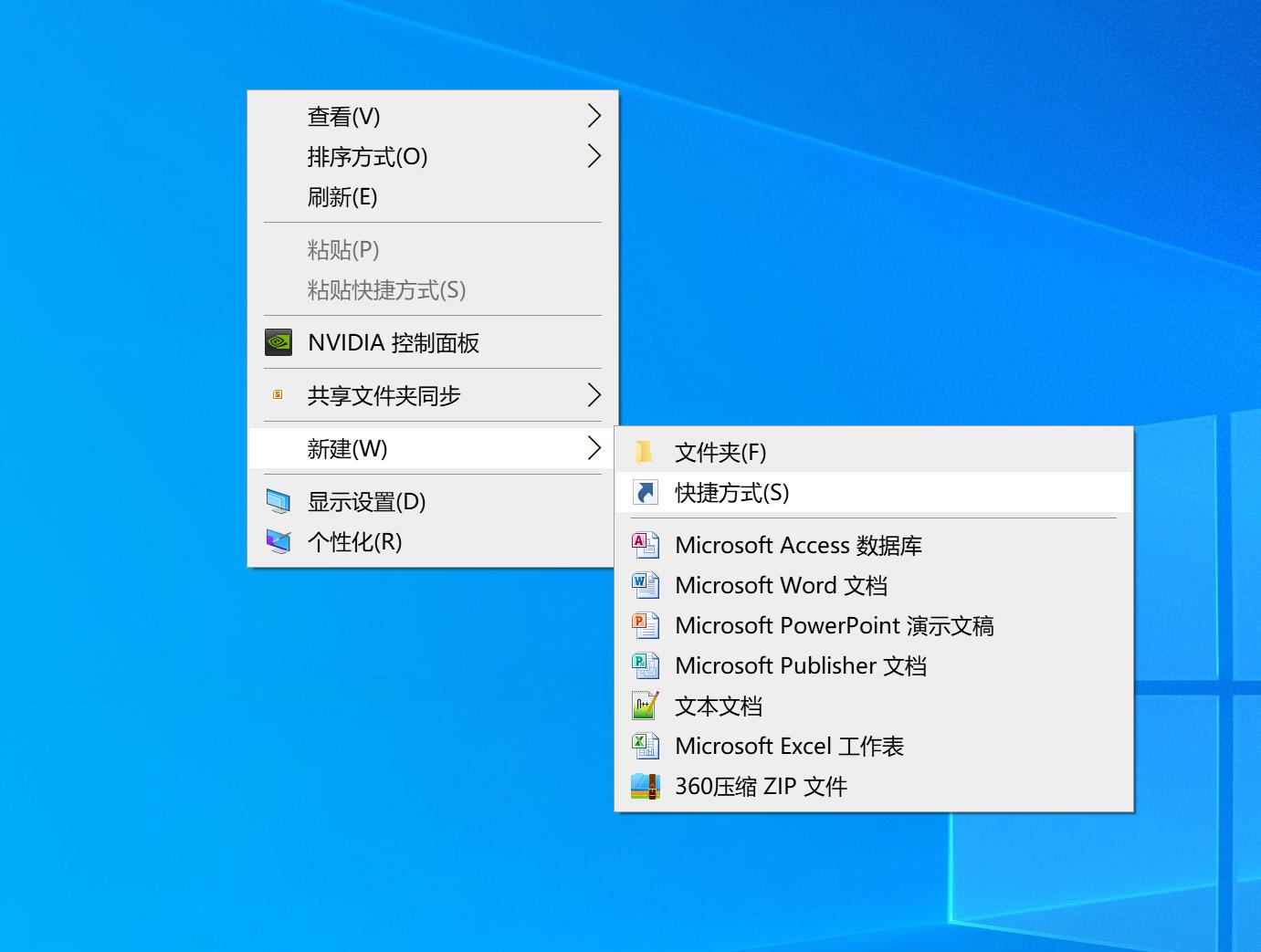Choose 刷新(E) to refresh the desktop
The height and width of the screenshot is (952, 1261).
[433, 196]
